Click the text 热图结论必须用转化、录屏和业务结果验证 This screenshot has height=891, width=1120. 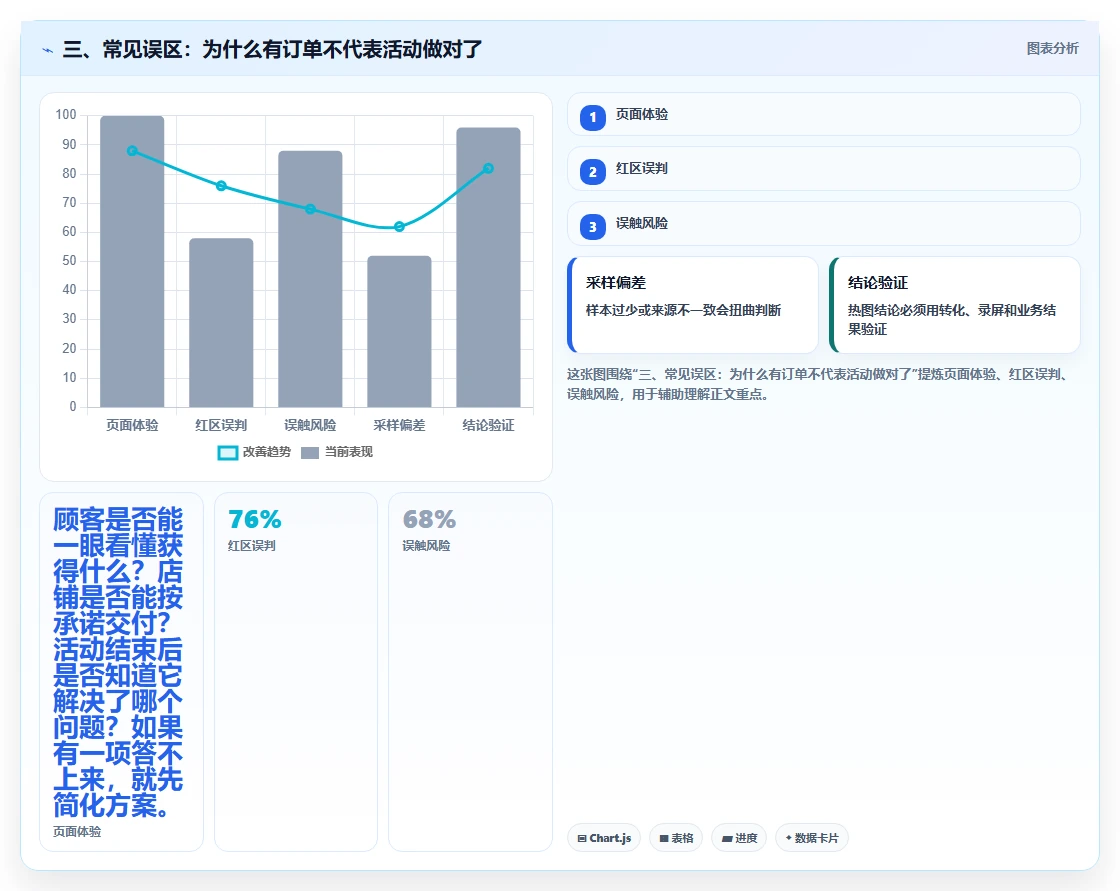[952, 319]
